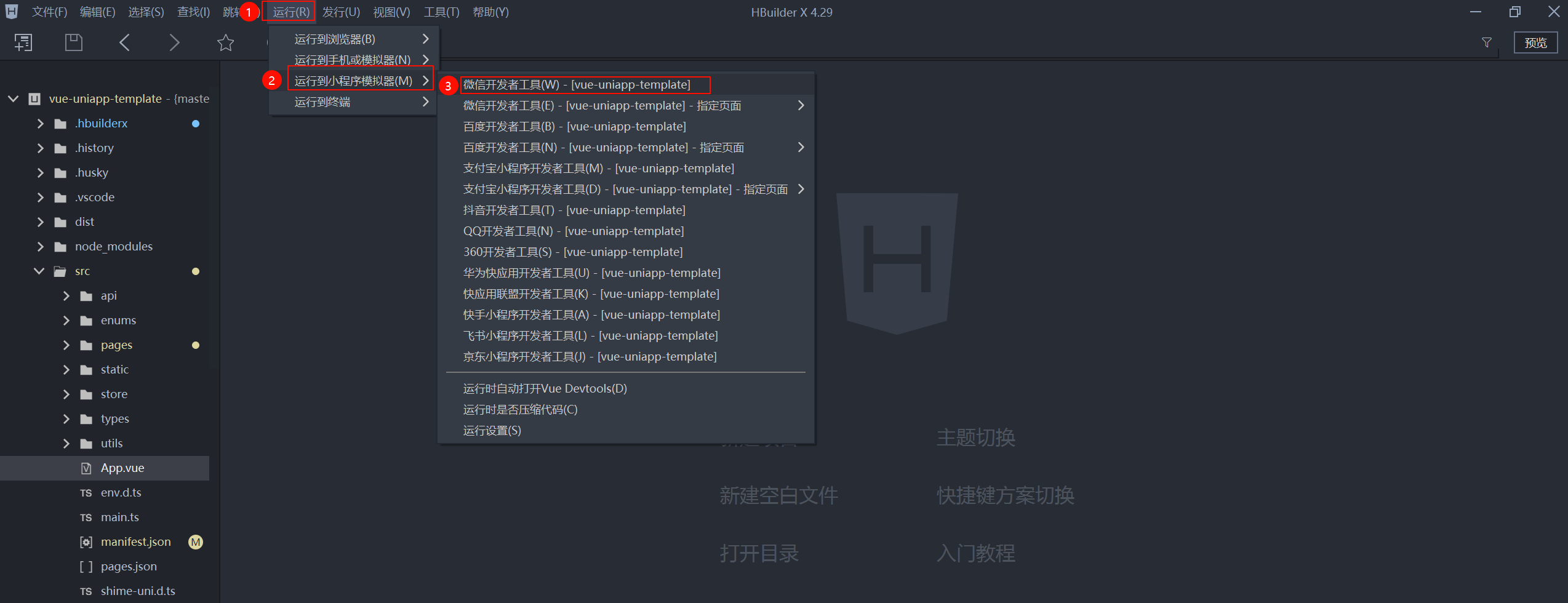Screen dimensions: 1568x603
Task: Choose 运行到终端 submenu
Action: [353, 102]
